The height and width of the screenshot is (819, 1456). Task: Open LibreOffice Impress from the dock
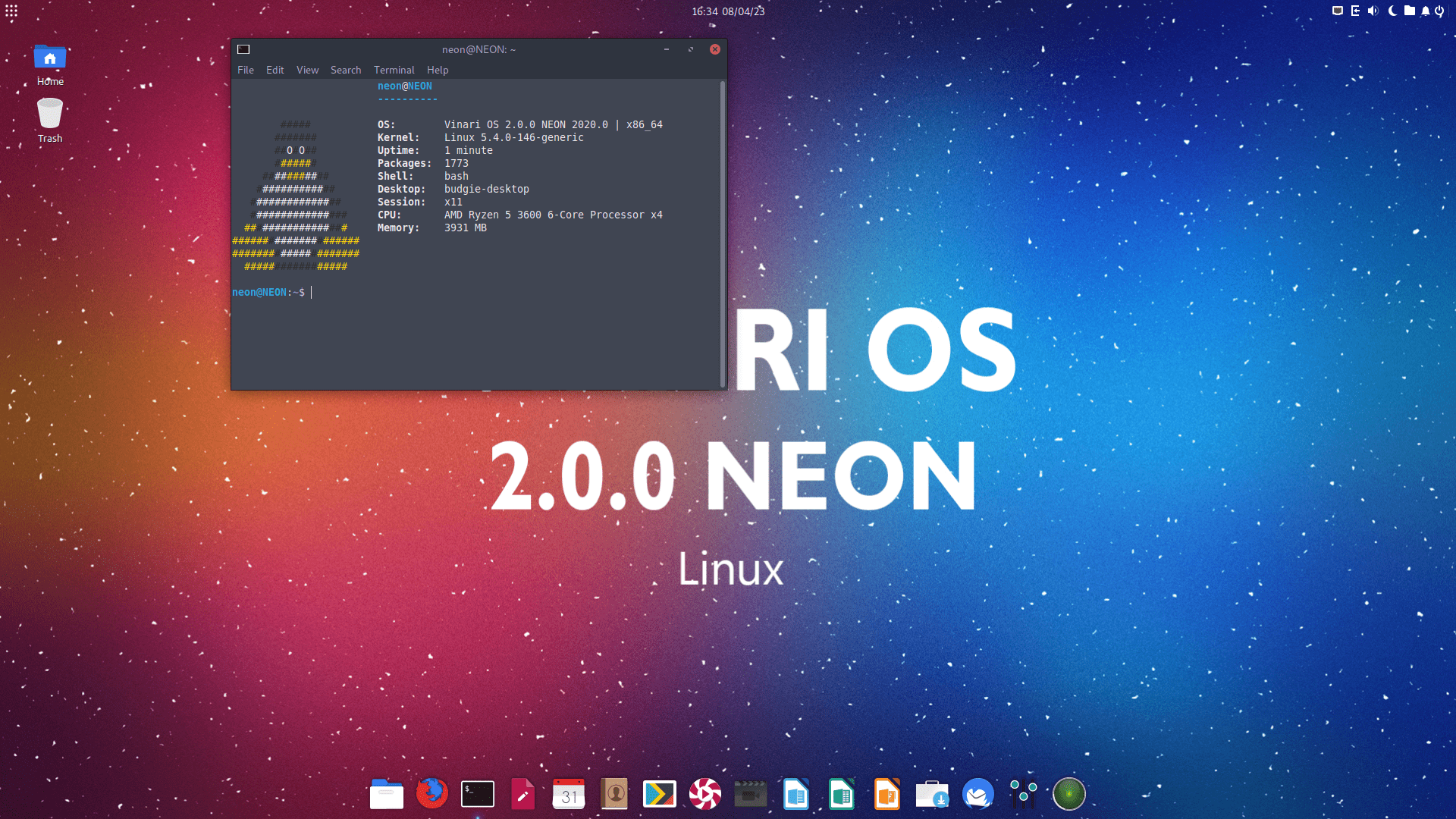887,794
